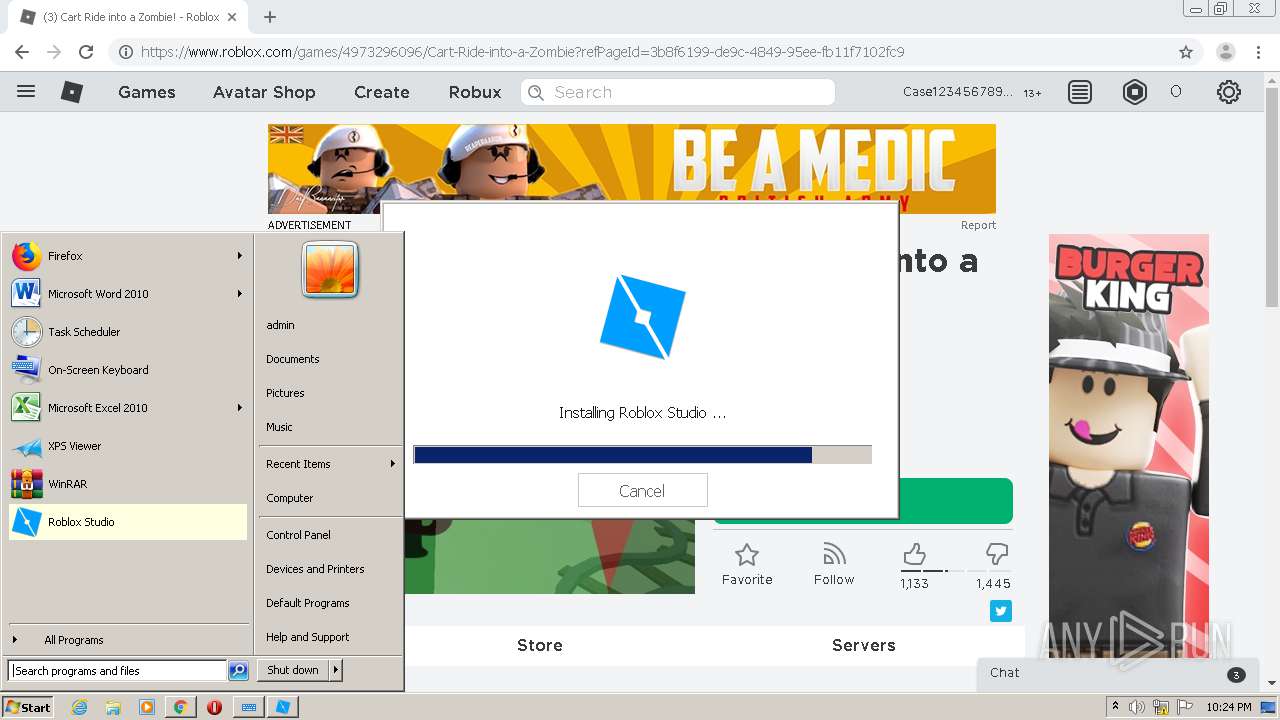Open the Robux page
The height and width of the screenshot is (720, 1280).
click(x=475, y=92)
